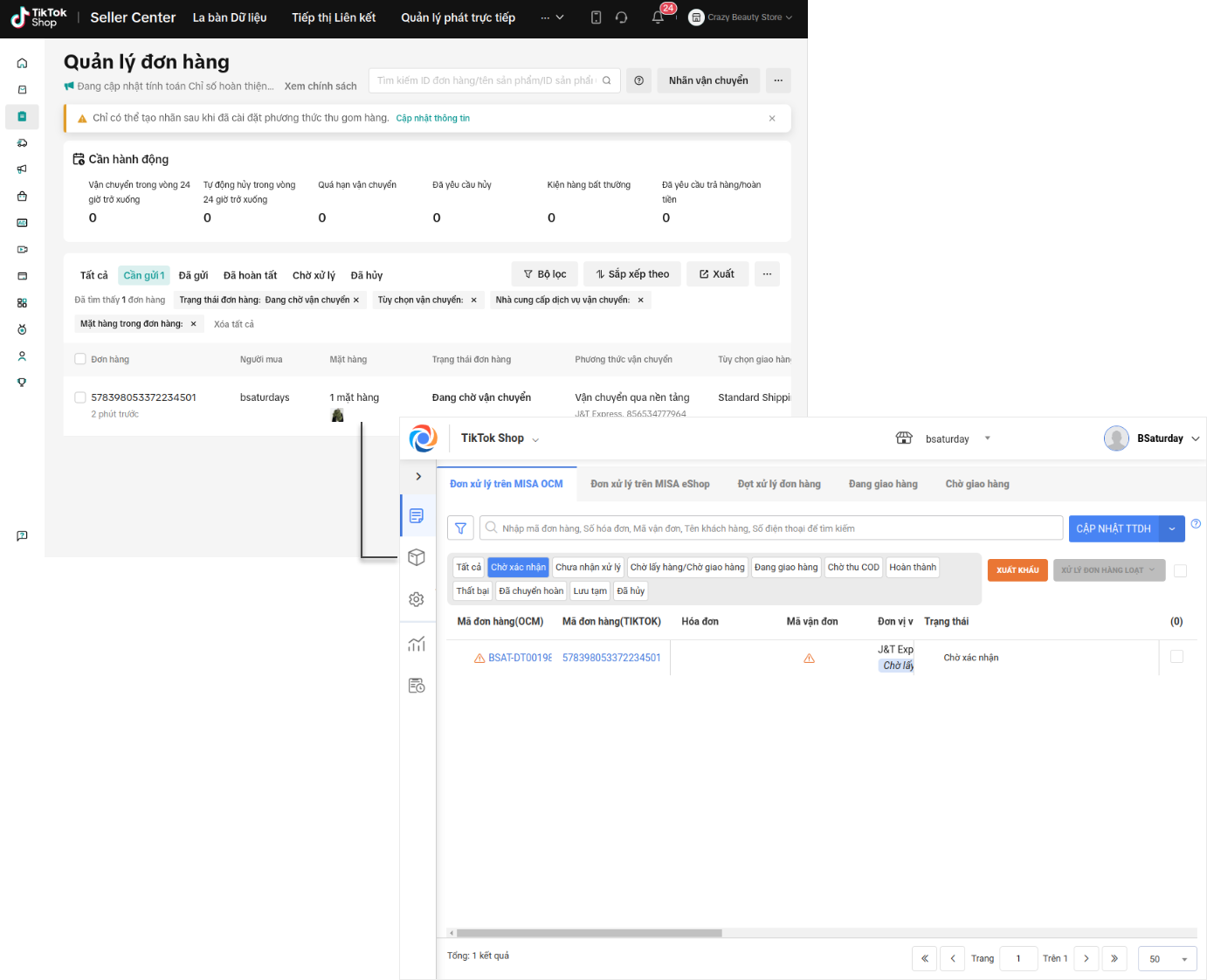Screen dimensions: 1207x980
Task: Open the page size 50 dropdown
Action: click(1168, 958)
